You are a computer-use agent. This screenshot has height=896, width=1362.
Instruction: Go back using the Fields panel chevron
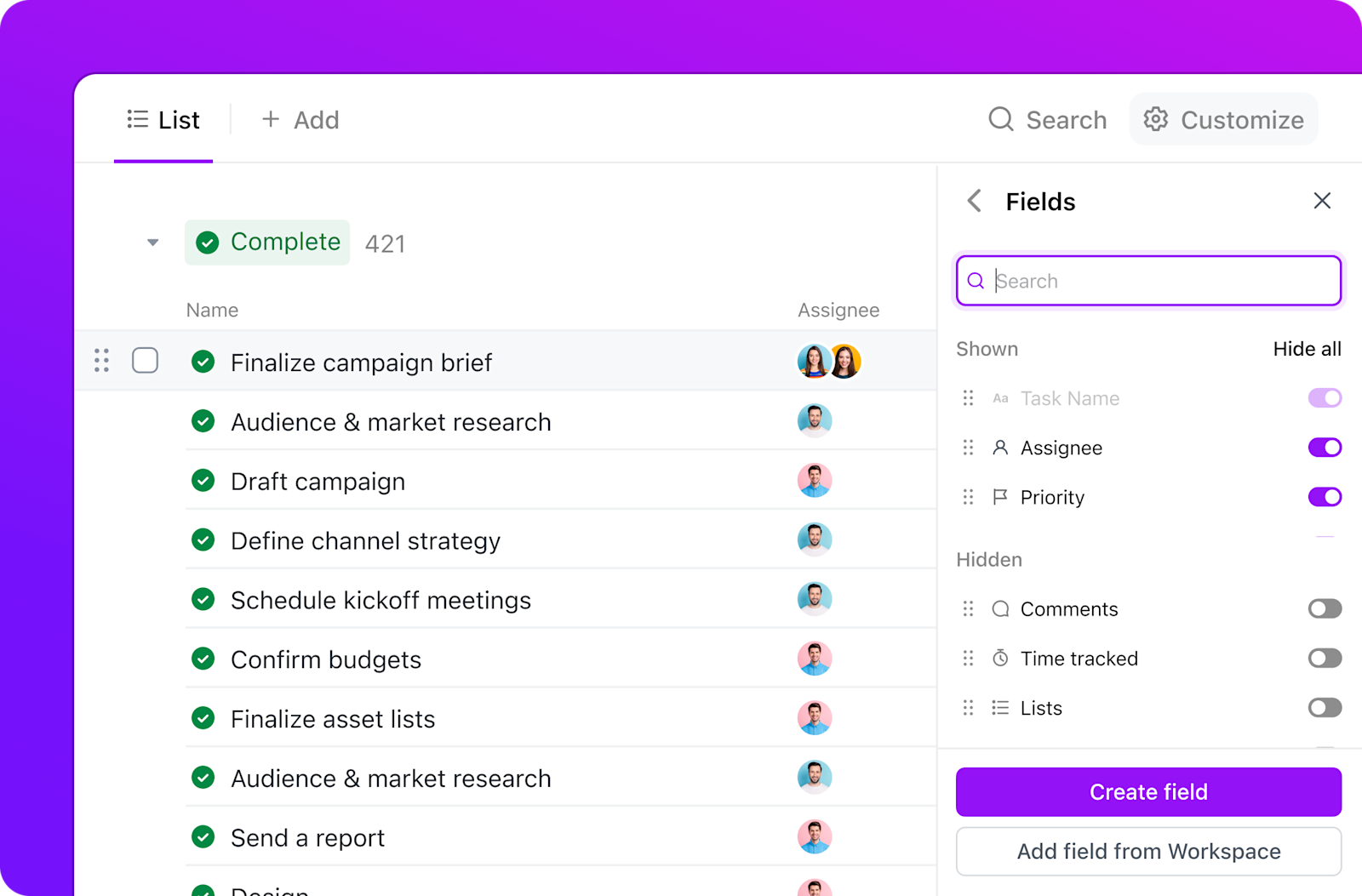(974, 201)
